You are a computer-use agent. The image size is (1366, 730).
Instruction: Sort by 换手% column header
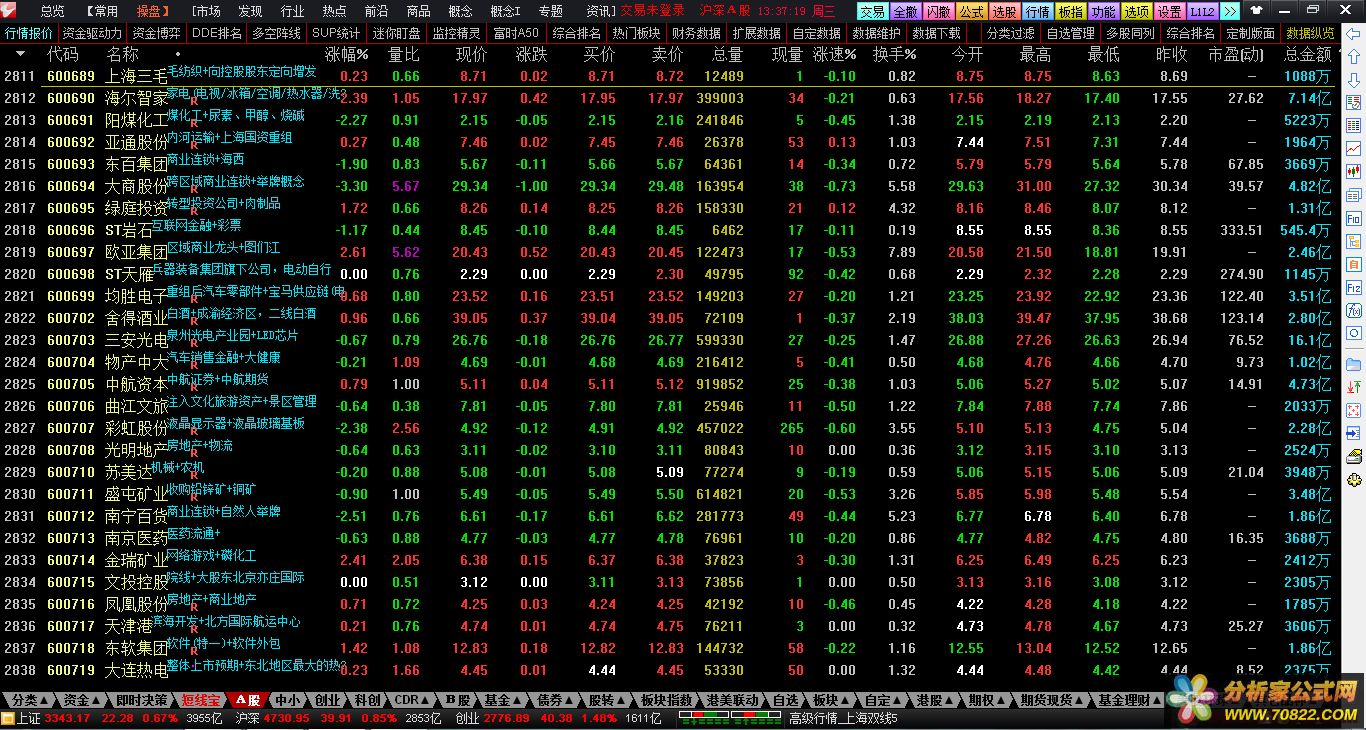point(894,54)
